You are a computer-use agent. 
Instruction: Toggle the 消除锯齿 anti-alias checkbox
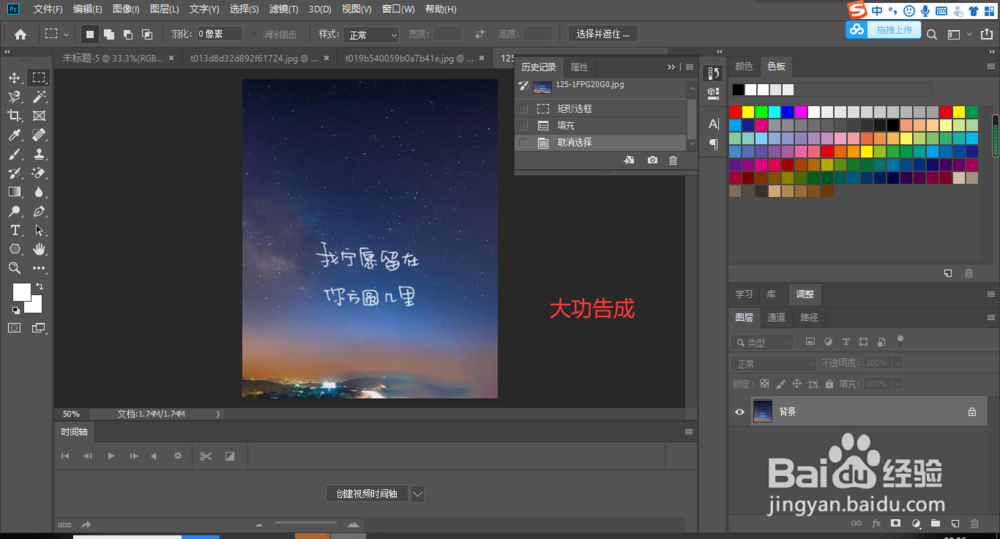(254, 34)
